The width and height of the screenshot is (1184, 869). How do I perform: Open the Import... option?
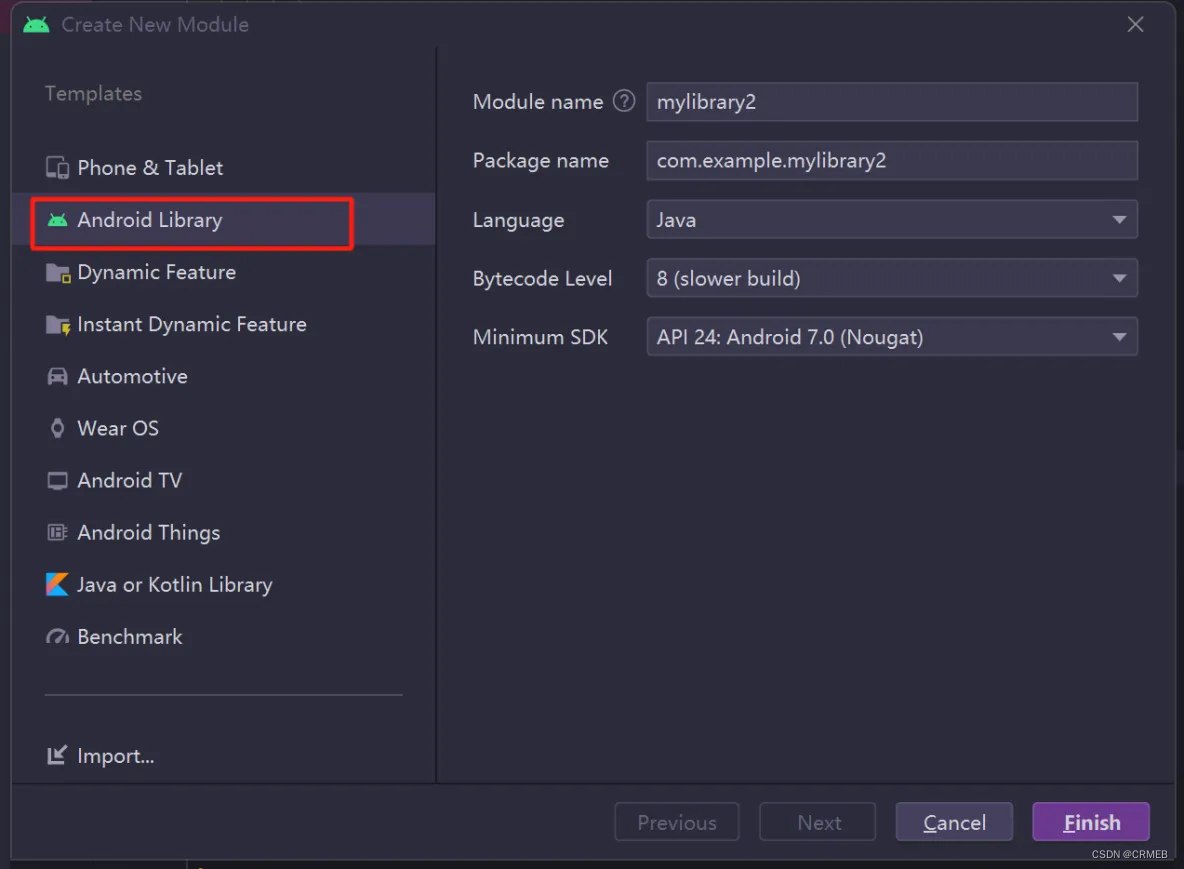[x=100, y=756]
